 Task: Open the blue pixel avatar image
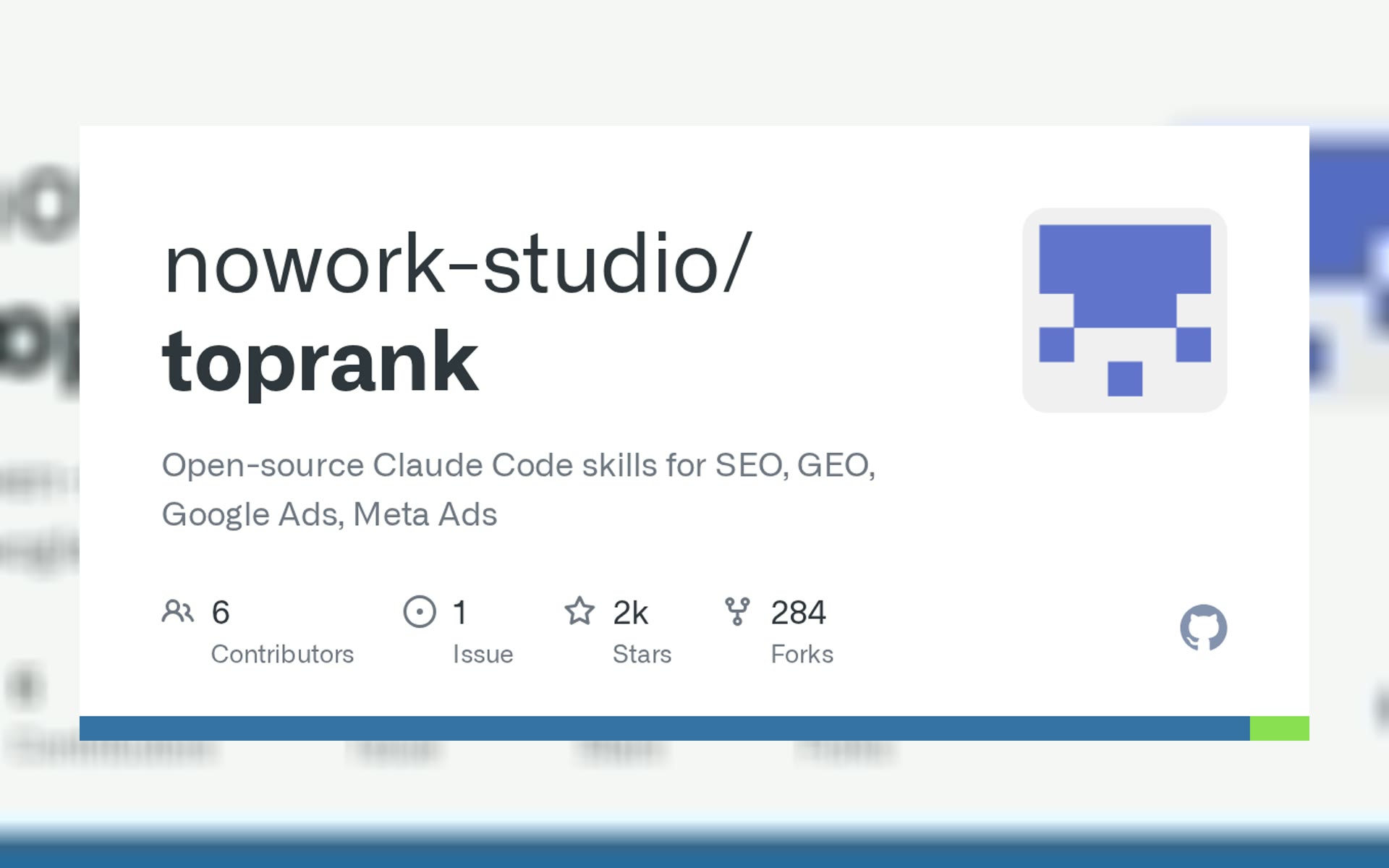(x=1124, y=310)
